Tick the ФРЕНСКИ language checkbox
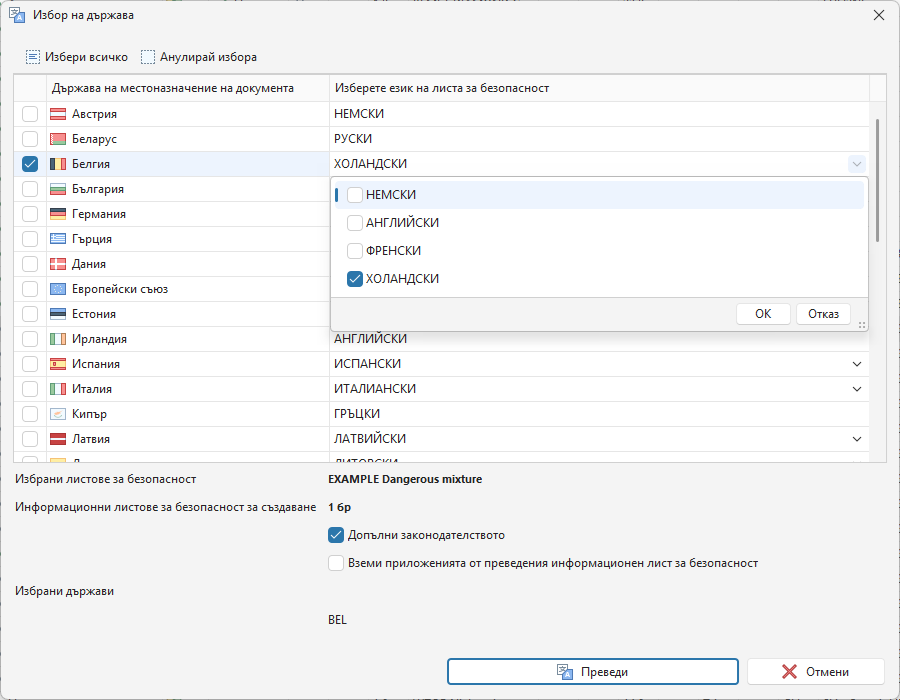 [355, 251]
